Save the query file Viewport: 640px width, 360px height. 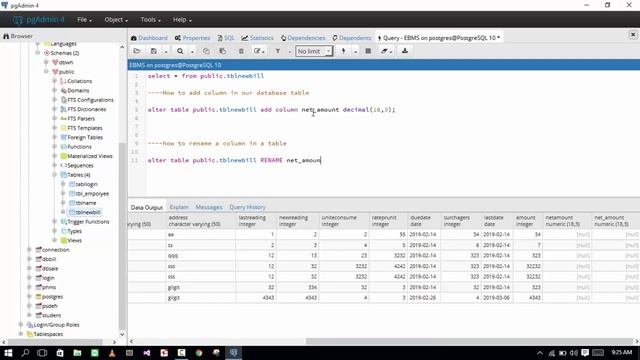(153, 51)
